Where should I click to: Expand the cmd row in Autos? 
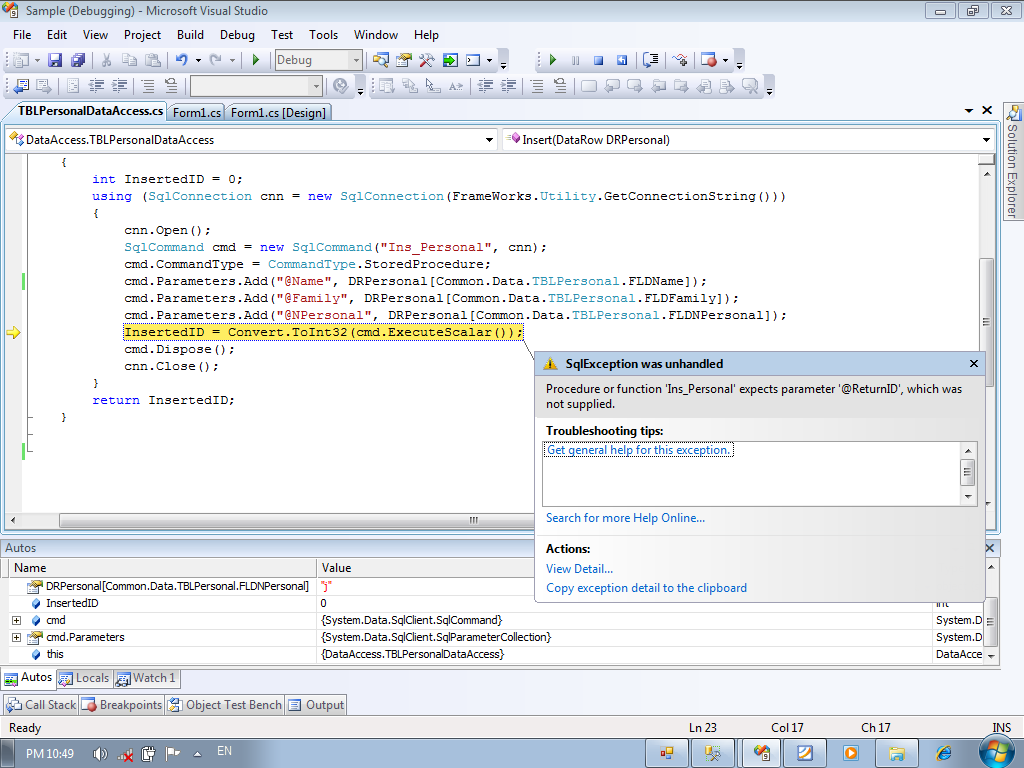click(x=16, y=620)
